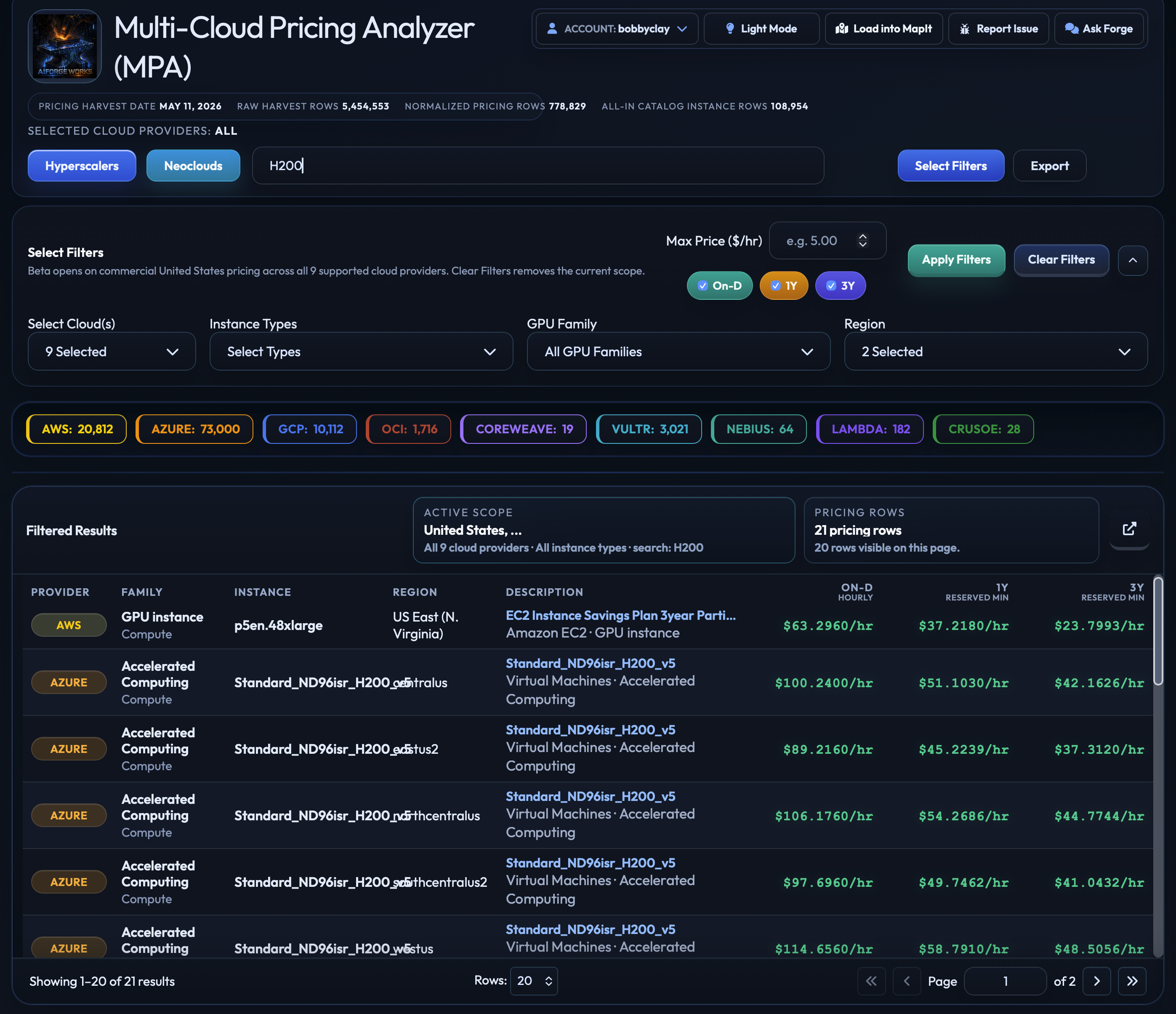Click the LAMBDA: 182 provider chip
The height and width of the screenshot is (1014, 1176).
(870, 429)
